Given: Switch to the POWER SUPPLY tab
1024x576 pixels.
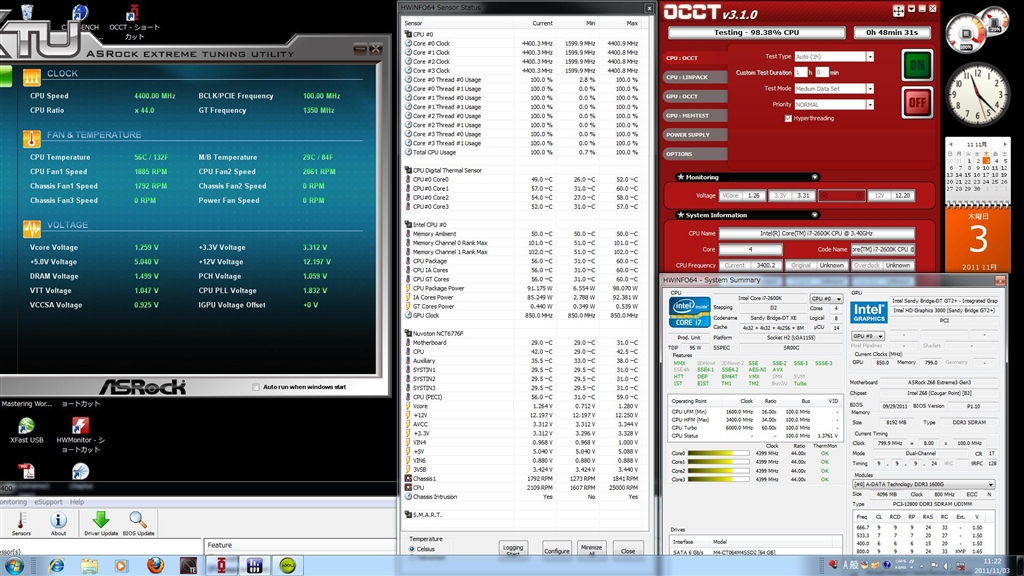Looking at the screenshot, I should (x=695, y=135).
